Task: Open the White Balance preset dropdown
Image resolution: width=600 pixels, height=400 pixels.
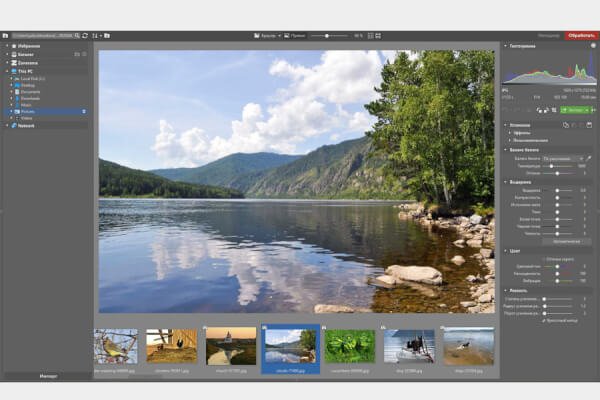Action: (563, 158)
